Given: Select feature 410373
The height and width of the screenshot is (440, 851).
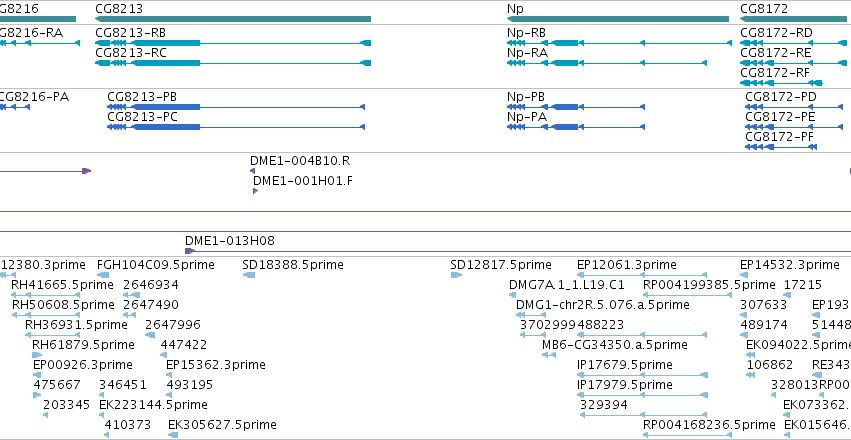Looking at the screenshot, I should tap(107, 435).
